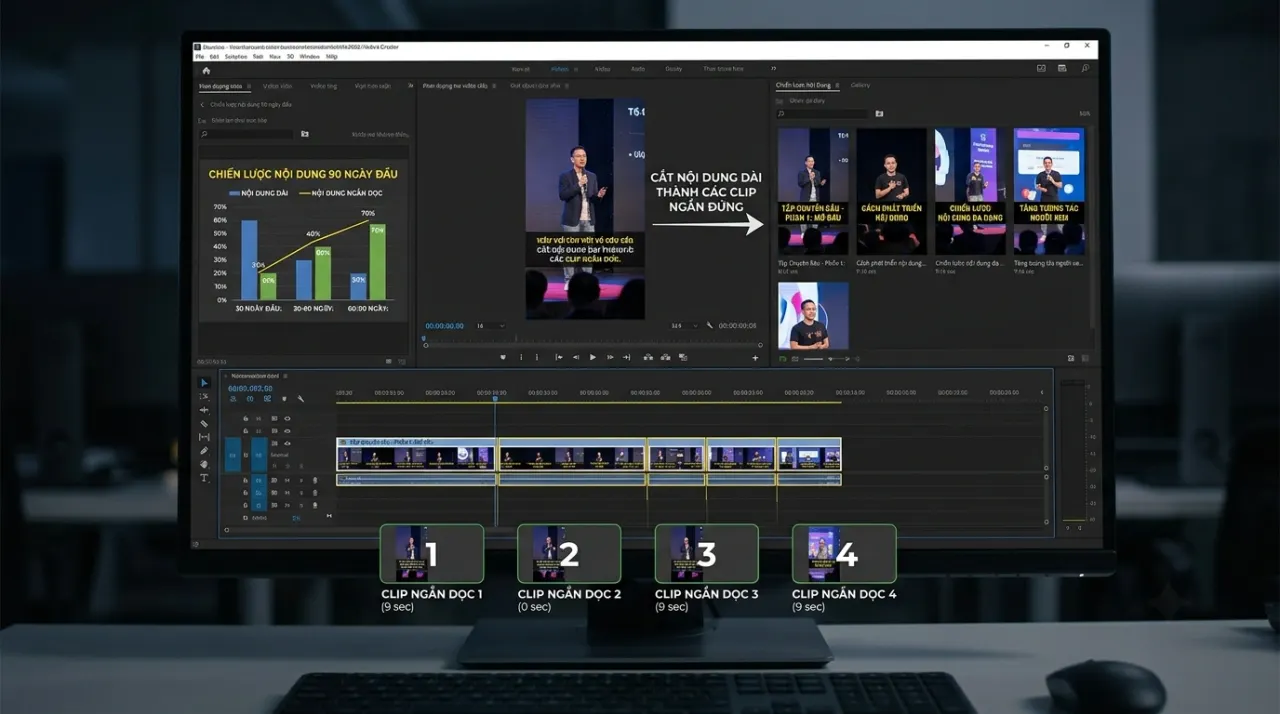The image size is (1280, 714).
Task: Open the Help menu
Action: (332, 57)
